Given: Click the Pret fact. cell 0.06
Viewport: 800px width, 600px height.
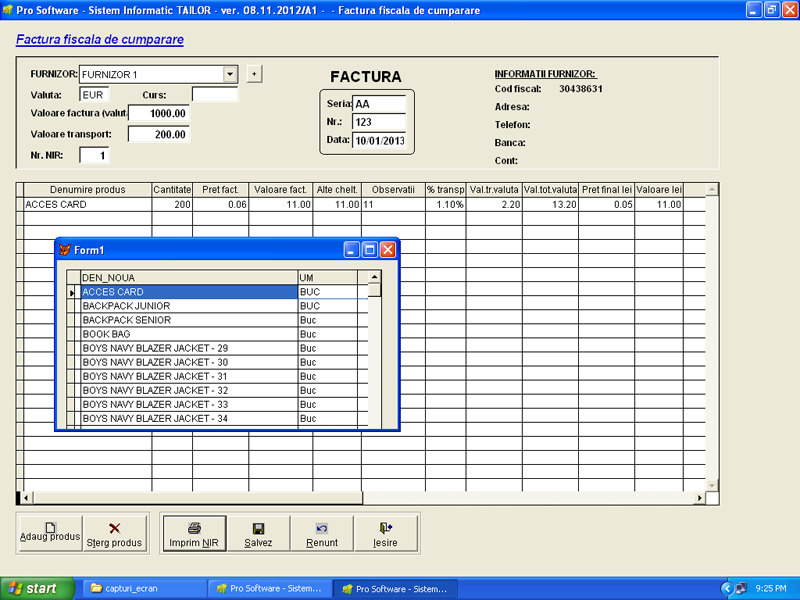Looking at the screenshot, I should pos(220,205).
